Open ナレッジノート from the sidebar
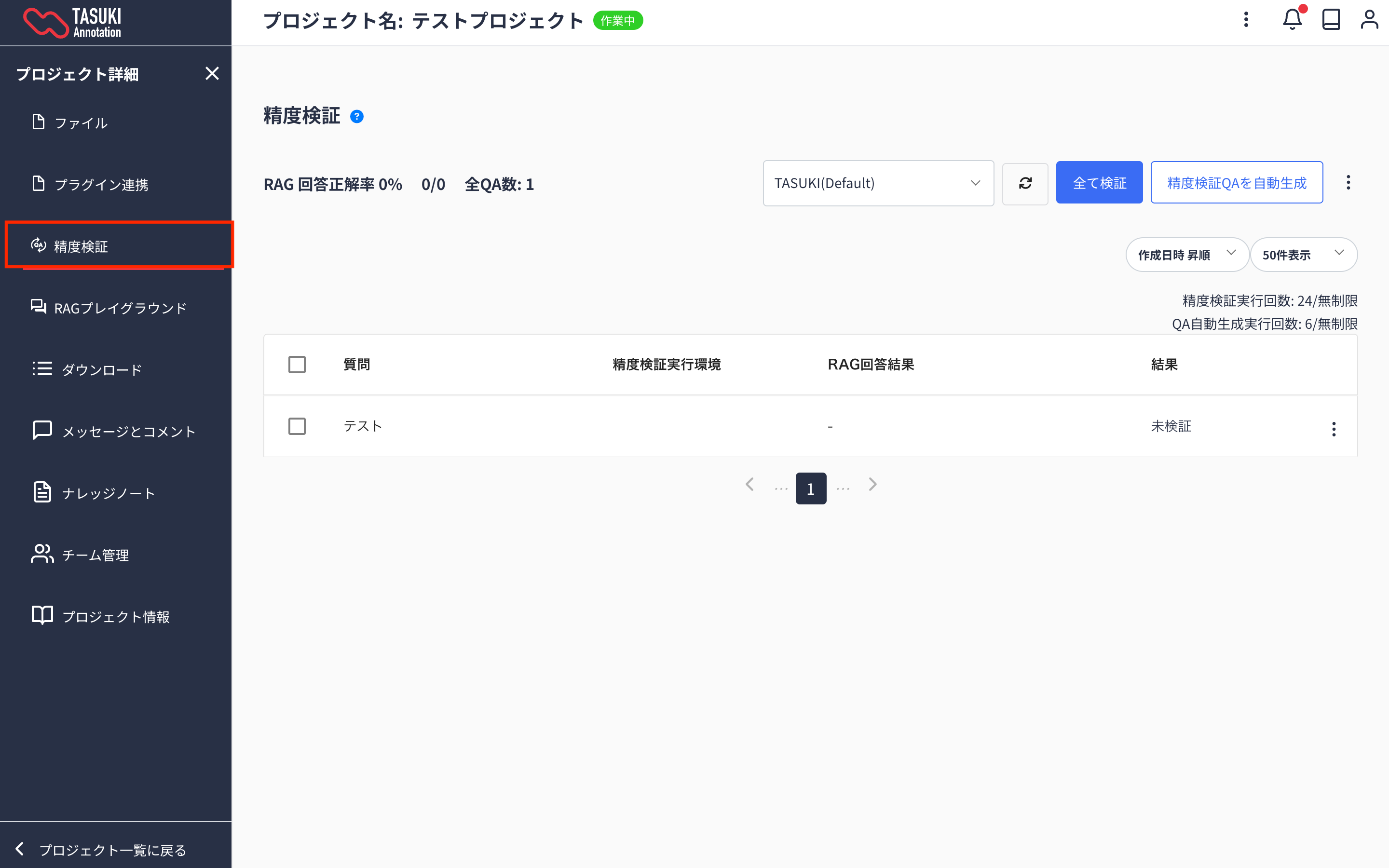Image resolution: width=1389 pixels, height=868 pixels. [108, 493]
